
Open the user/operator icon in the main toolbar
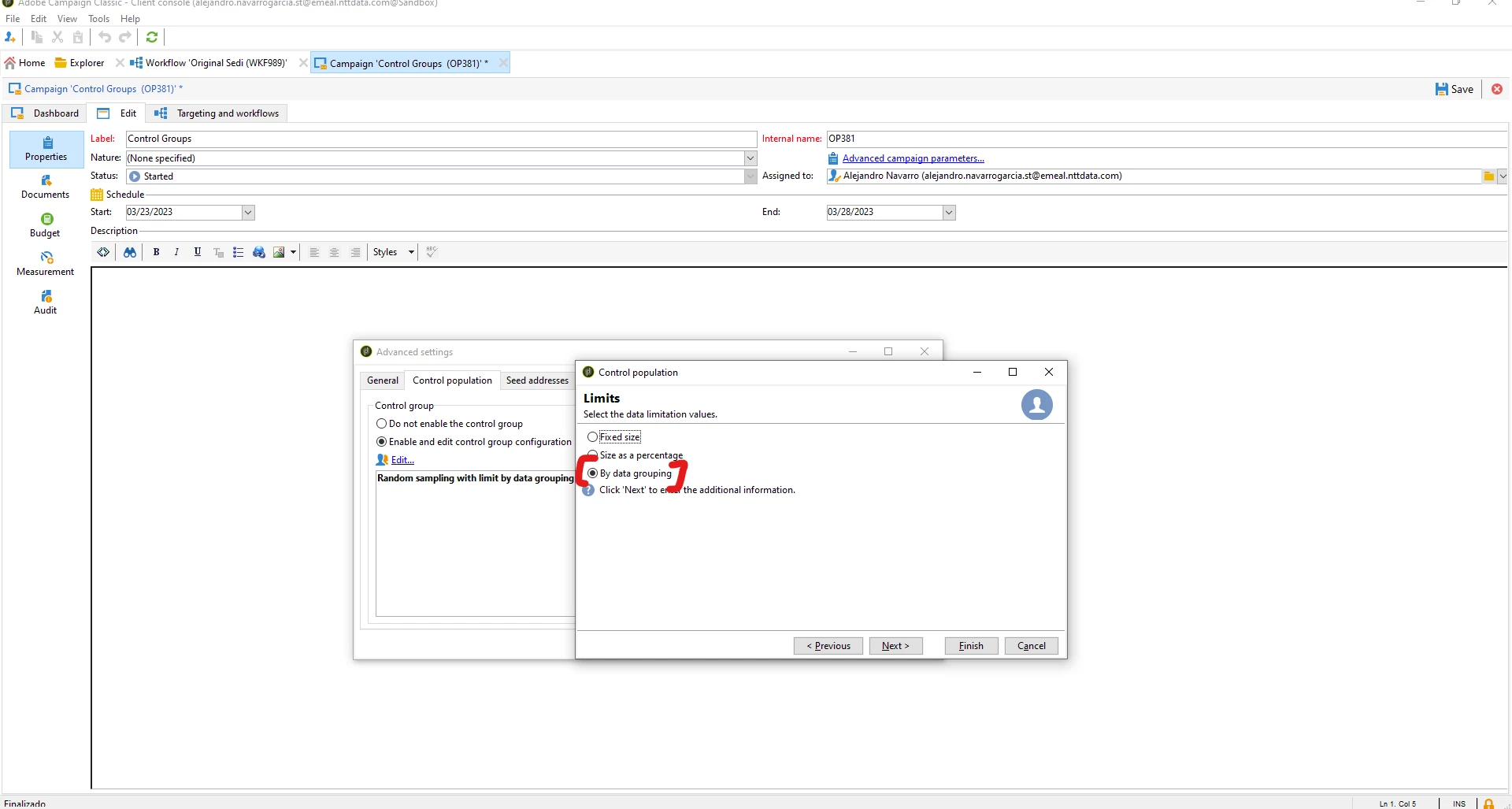click(x=10, y=37)
